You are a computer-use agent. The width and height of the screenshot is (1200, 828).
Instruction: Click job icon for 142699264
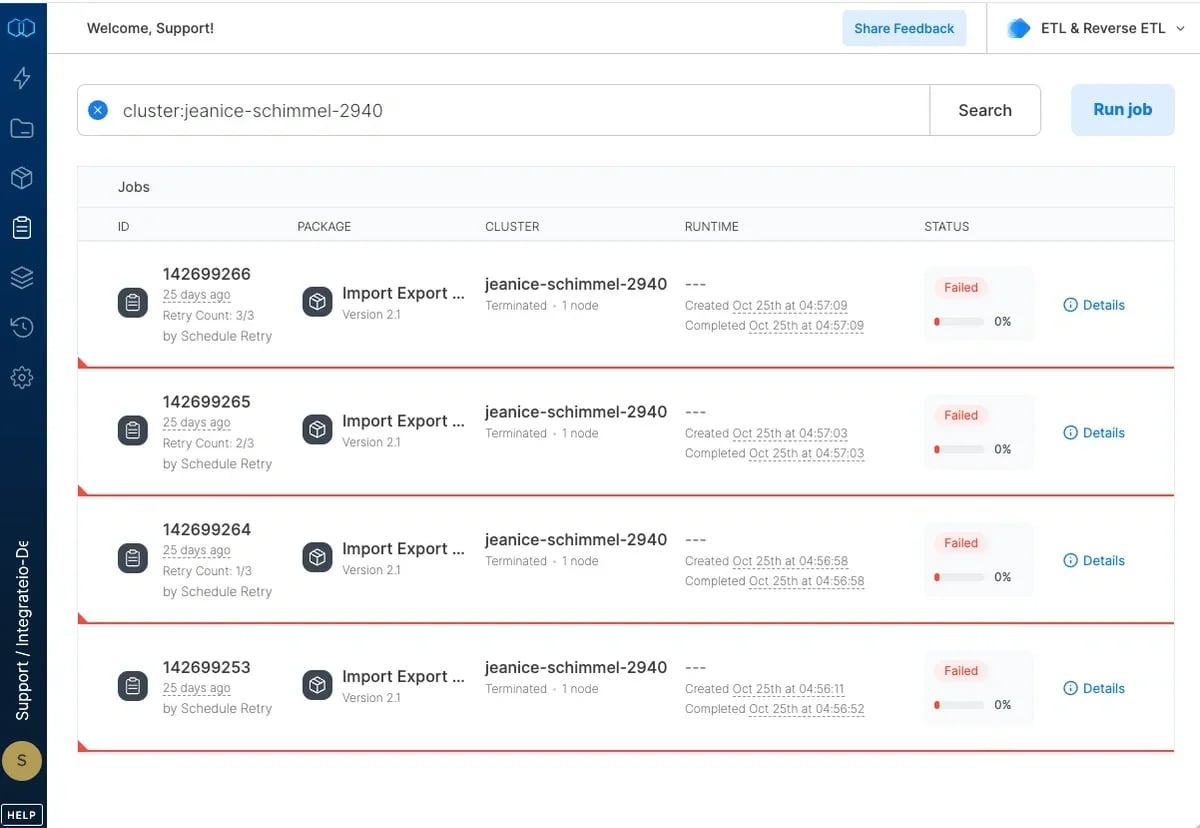point(133,559)
